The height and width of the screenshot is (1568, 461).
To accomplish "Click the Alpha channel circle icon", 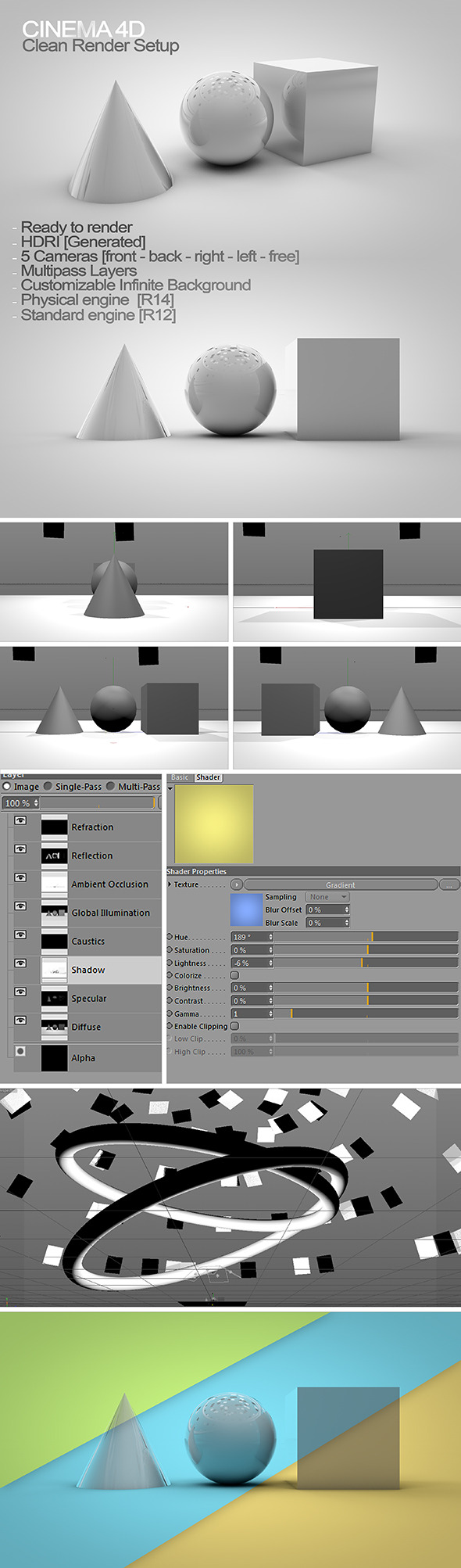I will [20, 1051].
